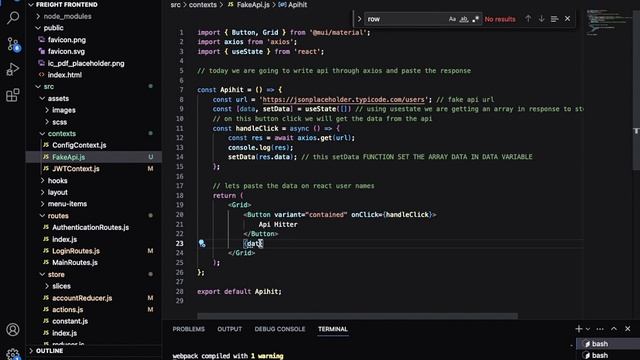640x360 pixels.
Task: Expand the hooks folder
Action: point(42,180)
